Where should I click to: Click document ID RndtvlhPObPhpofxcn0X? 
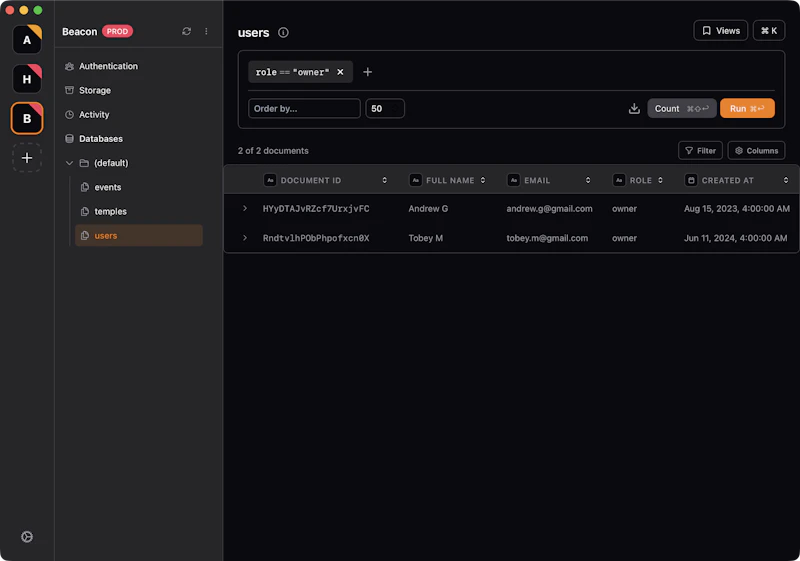pos(316,238)
